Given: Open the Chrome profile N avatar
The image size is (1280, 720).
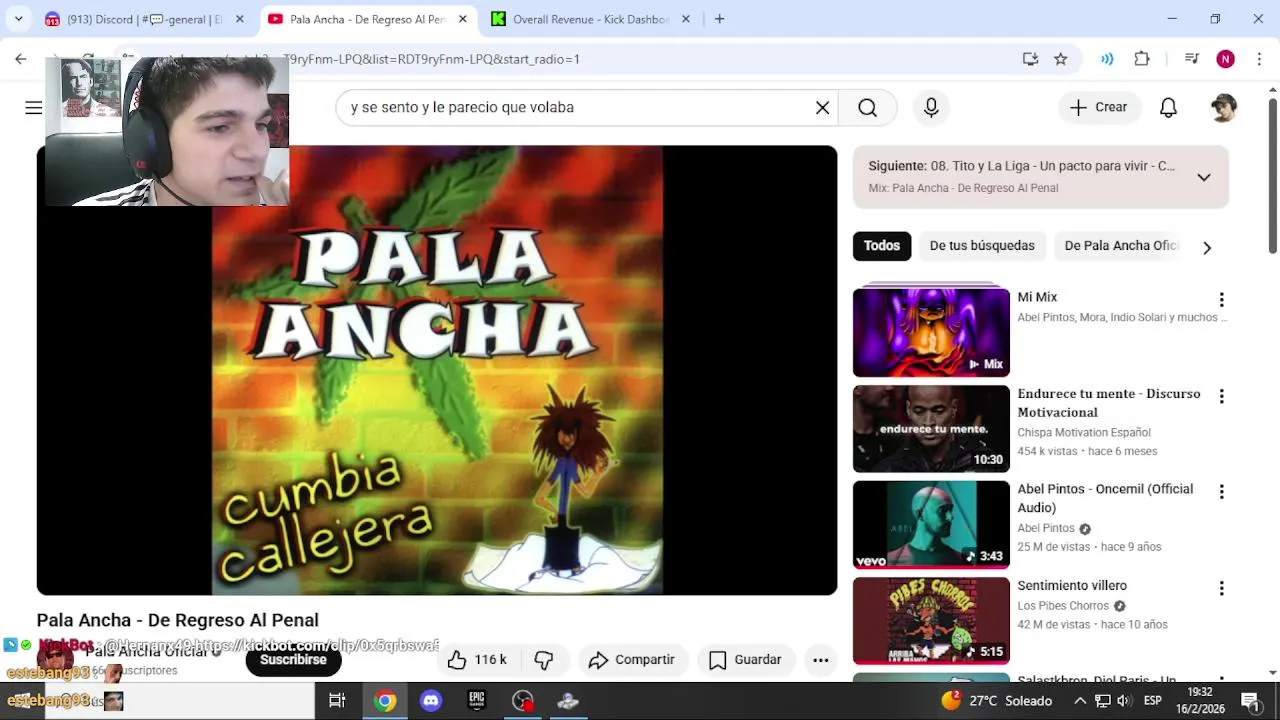Looking at the screenshot, I should click(1225, 59).
